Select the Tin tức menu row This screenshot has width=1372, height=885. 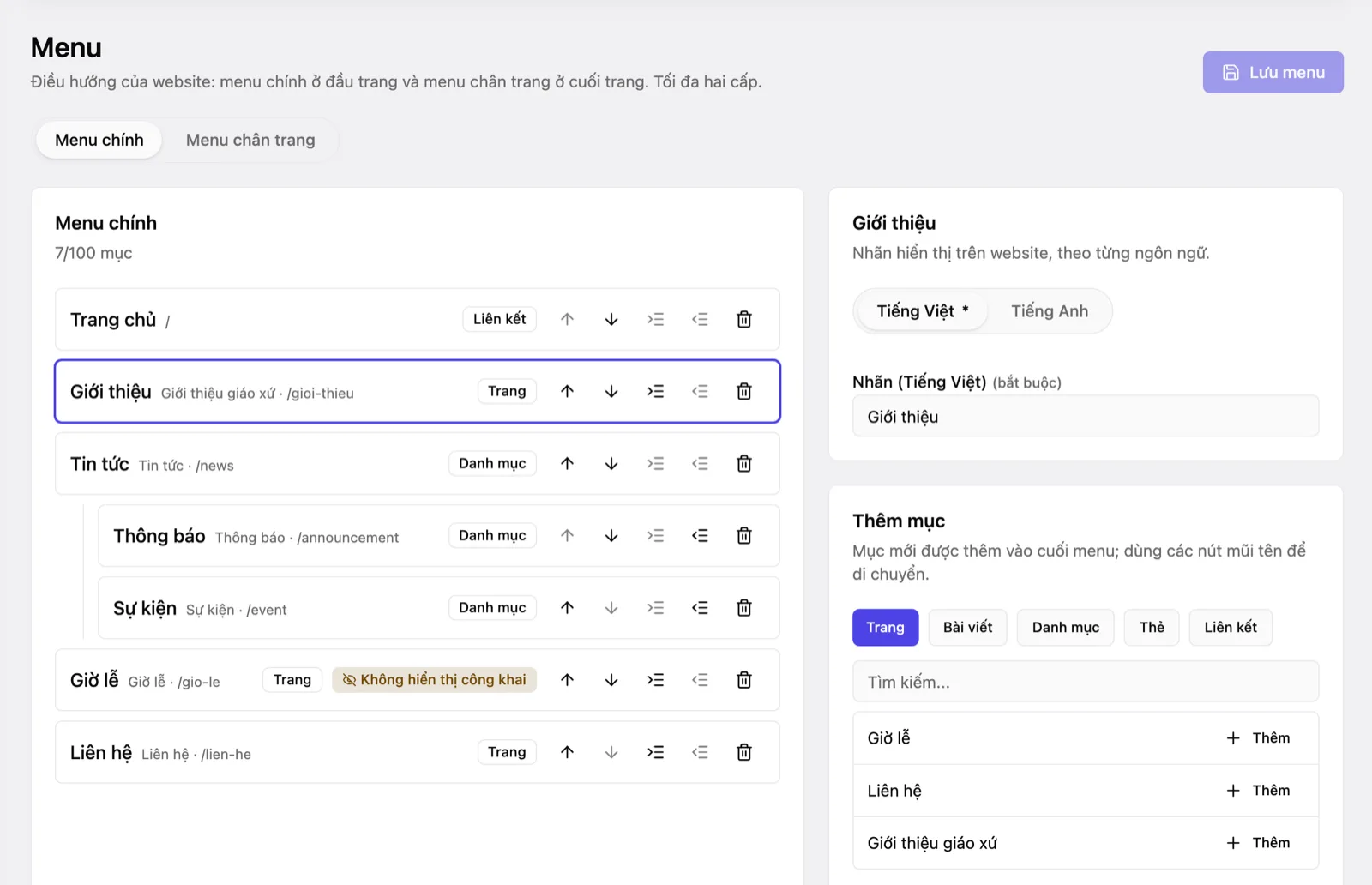(418, 463)
